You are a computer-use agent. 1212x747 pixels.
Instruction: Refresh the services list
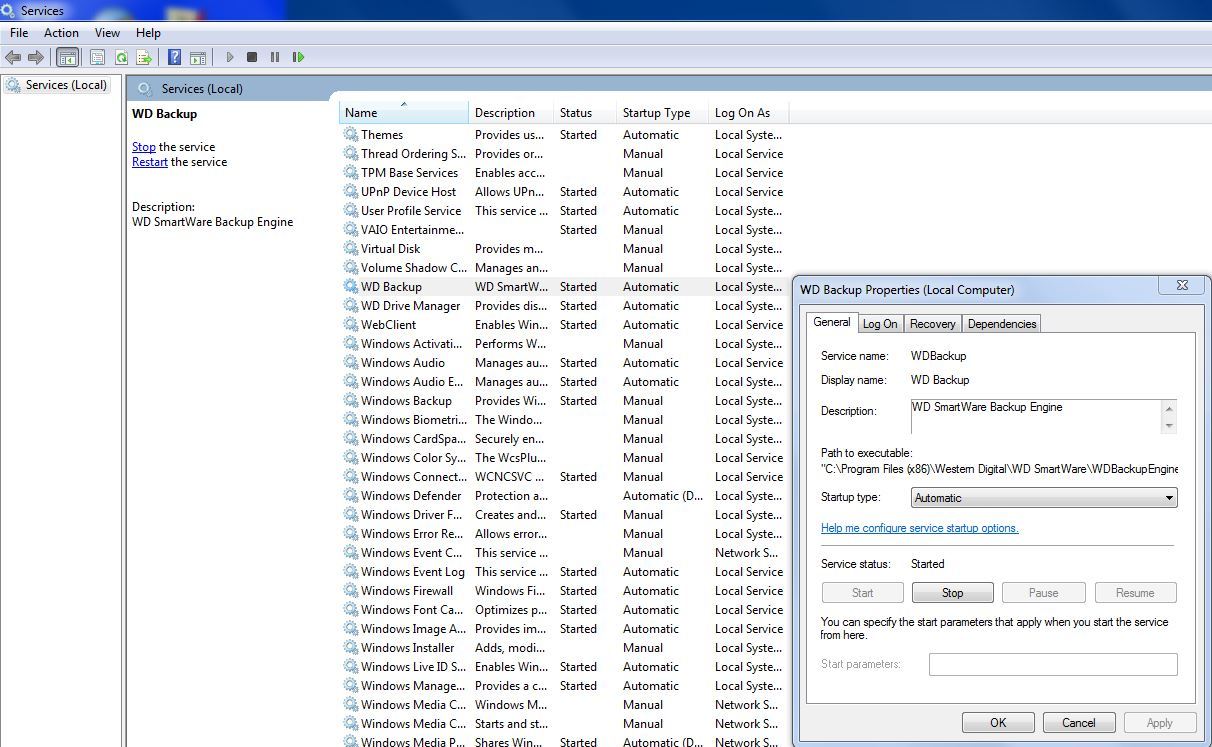coord(120,57)
